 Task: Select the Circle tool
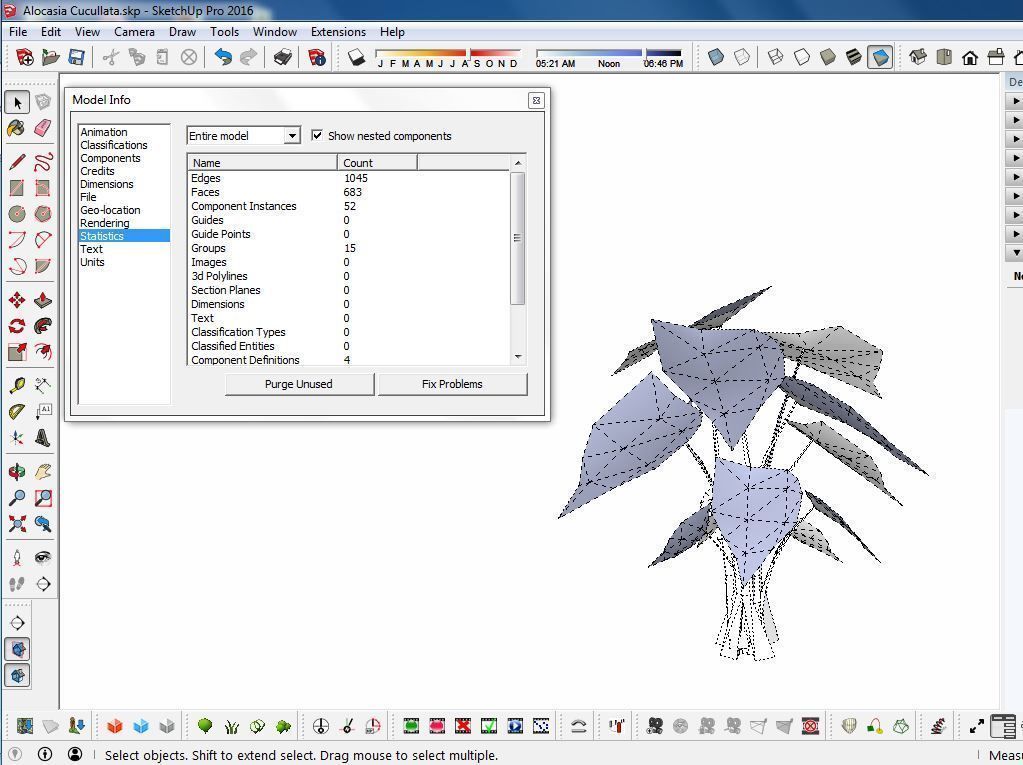pyautogui.click(x=17, y=214)
